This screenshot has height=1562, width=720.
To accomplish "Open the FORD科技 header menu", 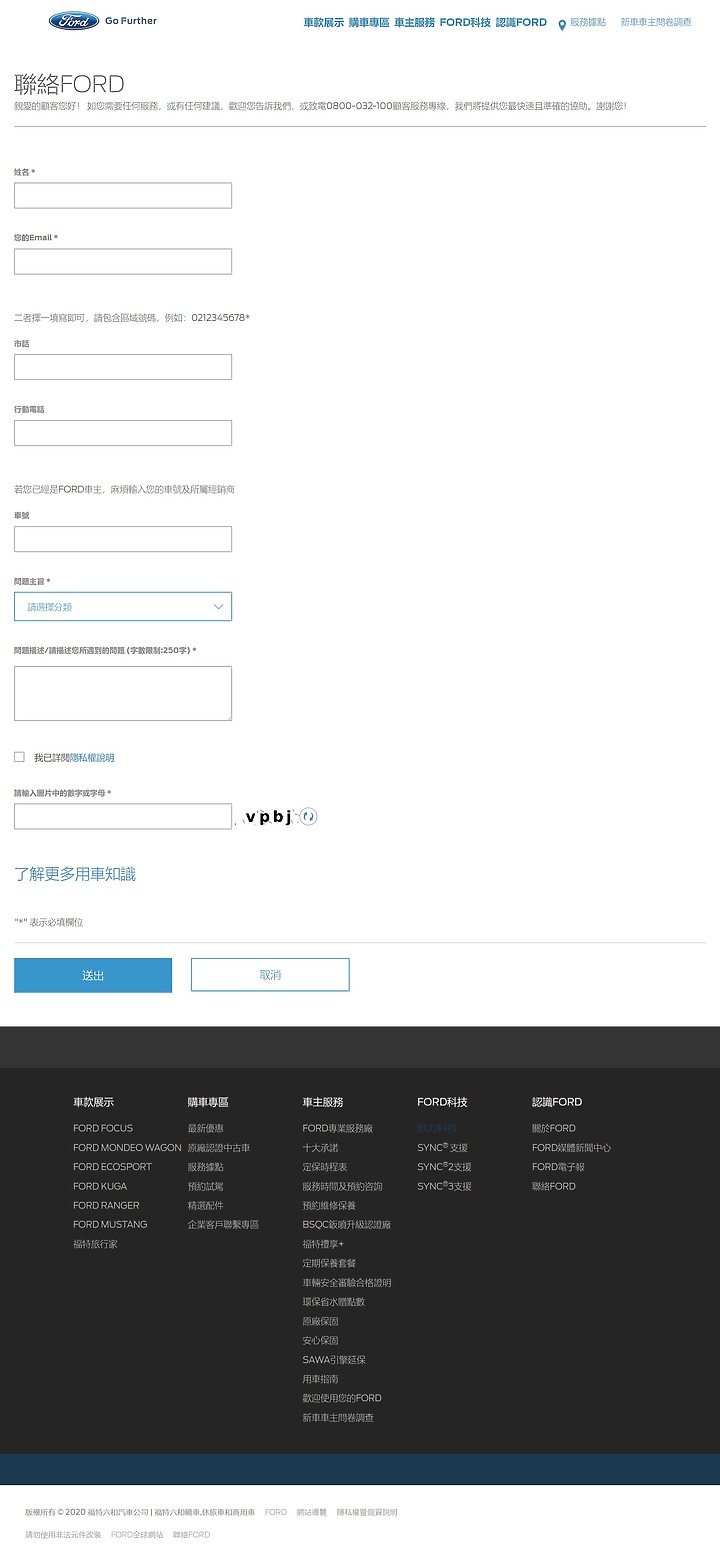I will [465, 22].
